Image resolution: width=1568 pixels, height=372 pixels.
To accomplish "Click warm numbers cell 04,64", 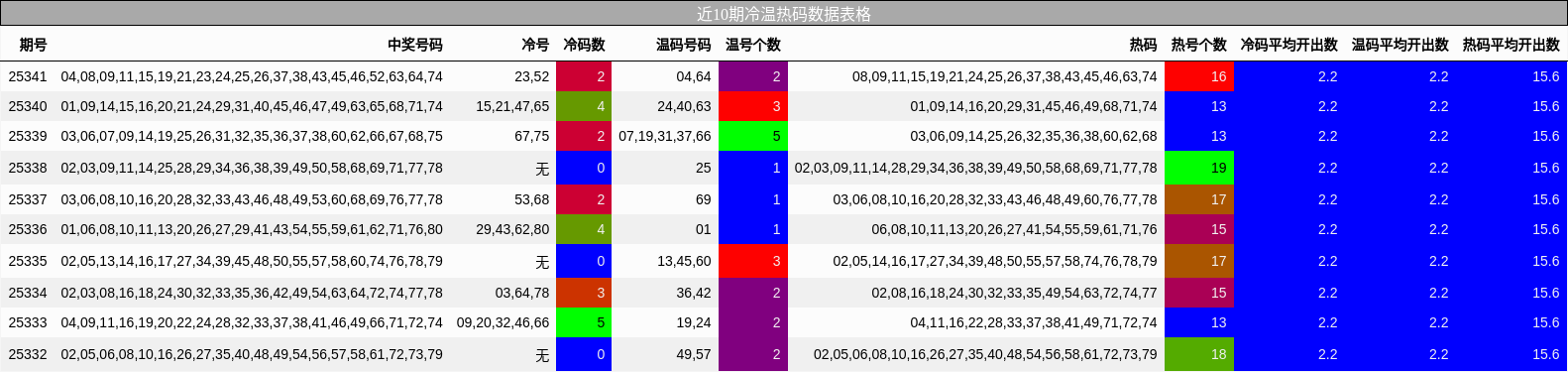I will [694, 76].
